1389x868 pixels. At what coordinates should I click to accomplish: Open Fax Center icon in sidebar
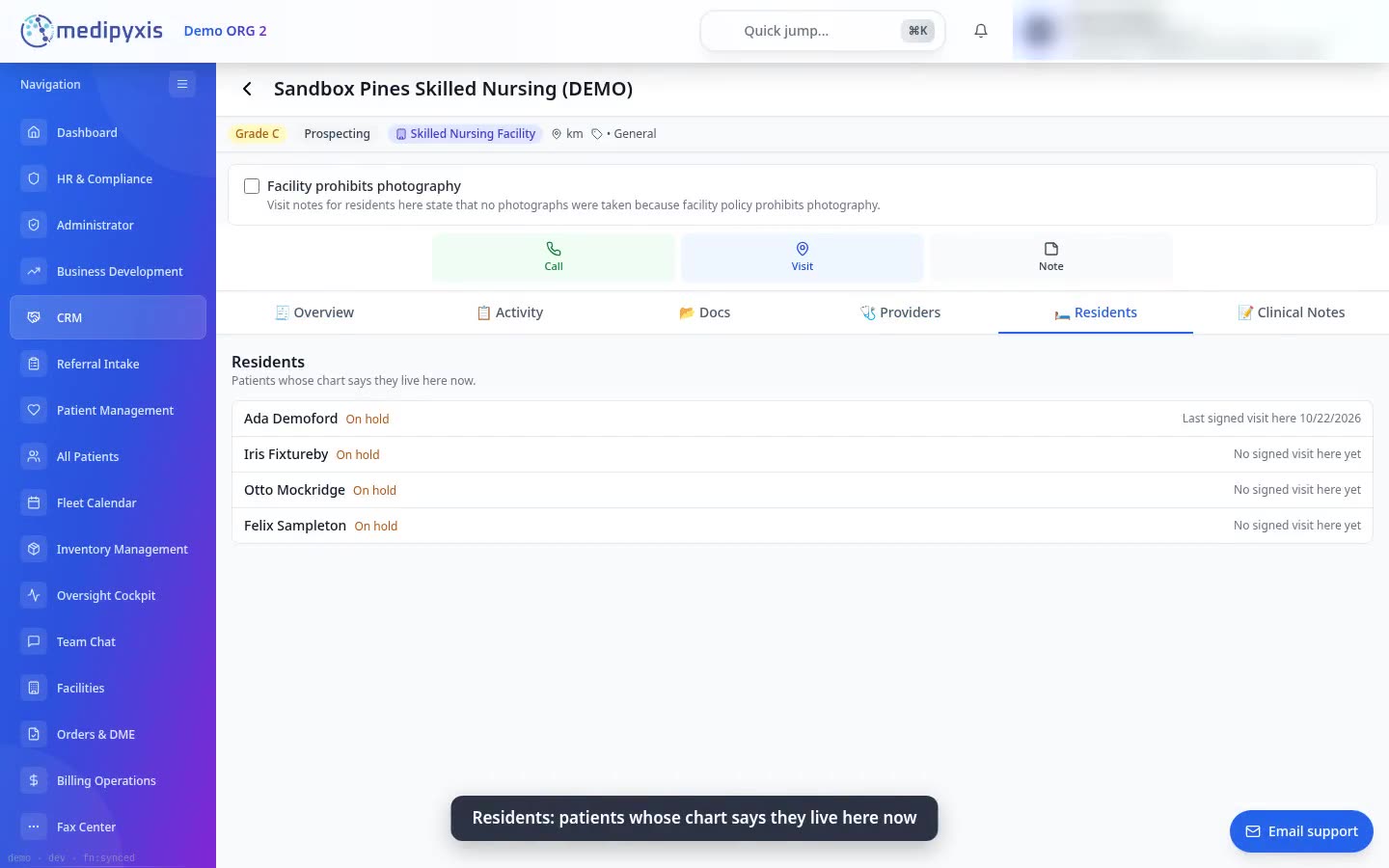pos(34,827)
